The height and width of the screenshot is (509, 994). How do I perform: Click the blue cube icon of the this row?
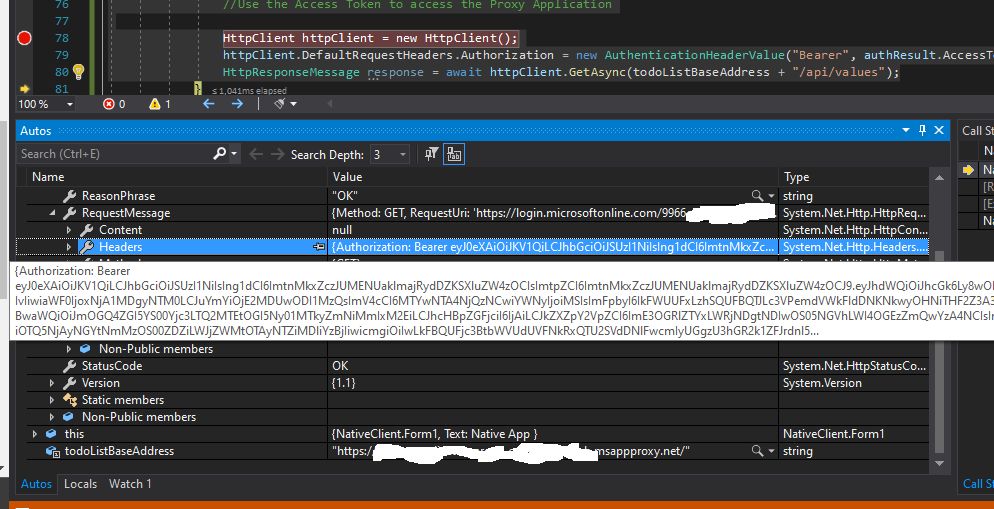tap(52, 434)
